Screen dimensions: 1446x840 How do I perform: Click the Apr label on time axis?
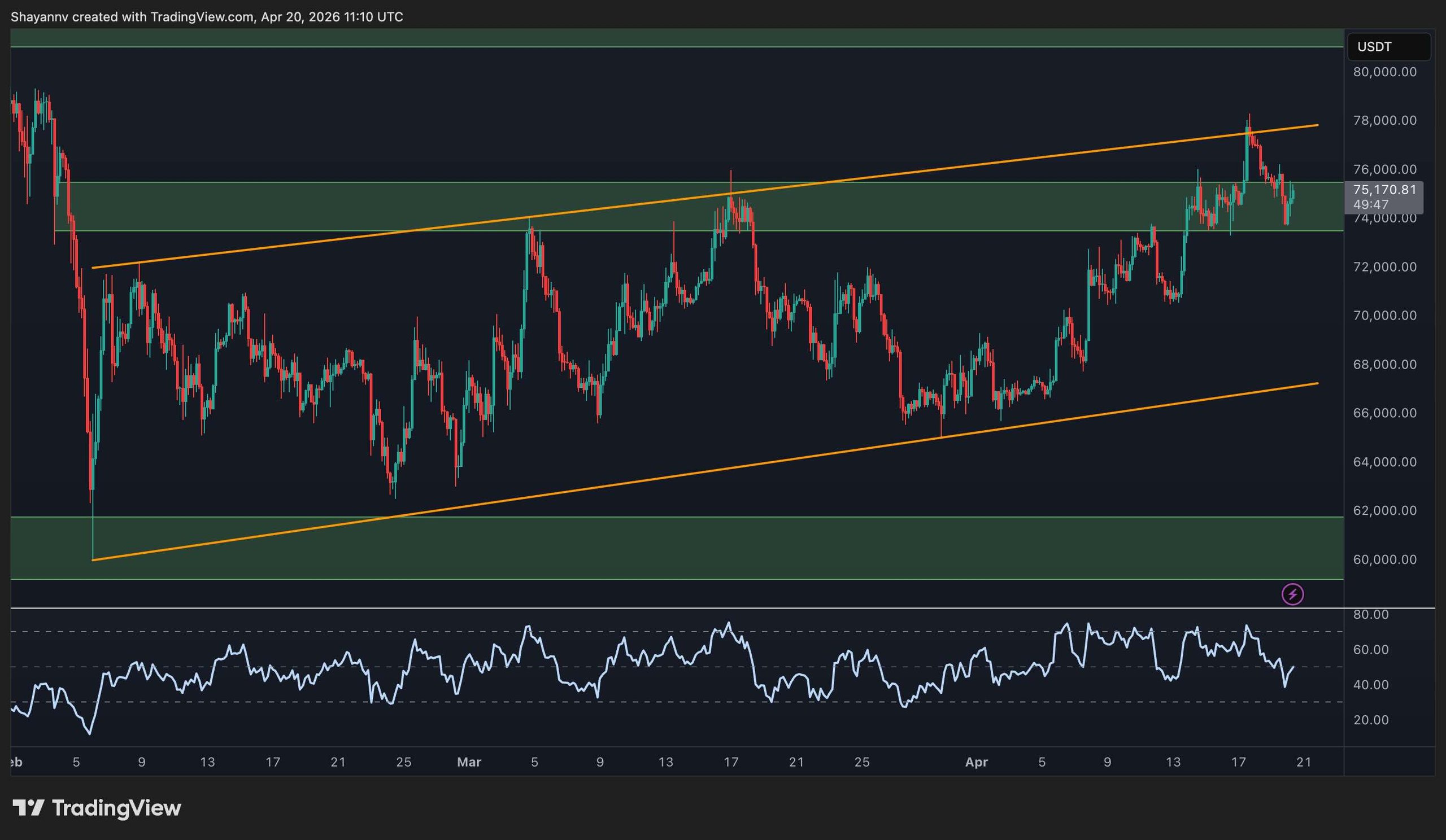[976, 762]
